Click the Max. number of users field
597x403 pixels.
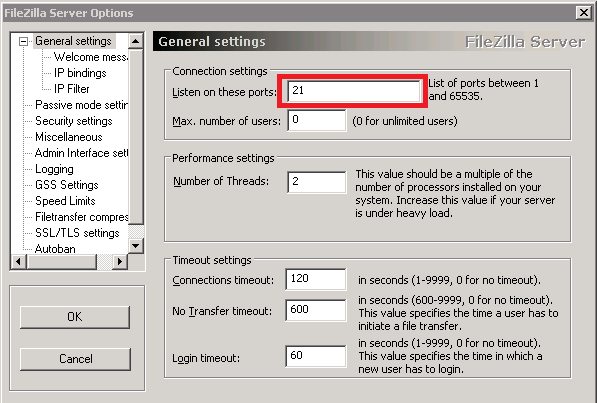[x=317, y=120]
